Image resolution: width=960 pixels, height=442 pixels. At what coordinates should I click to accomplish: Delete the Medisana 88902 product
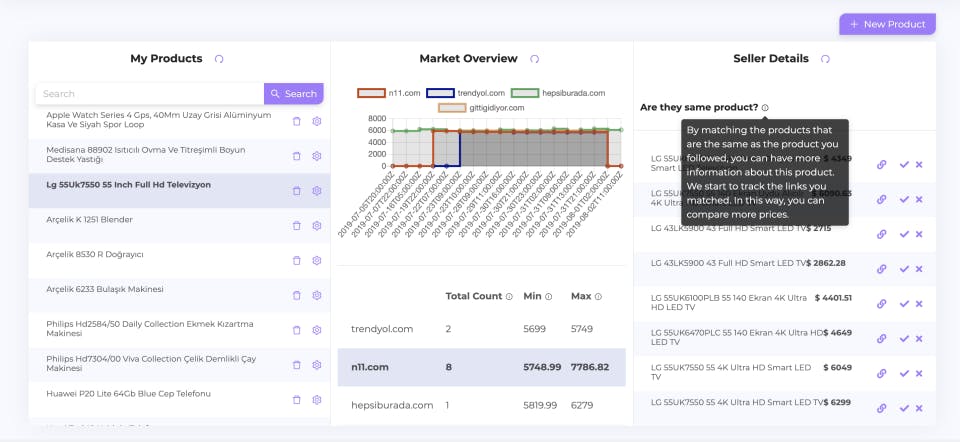click(x=297, y=156)
